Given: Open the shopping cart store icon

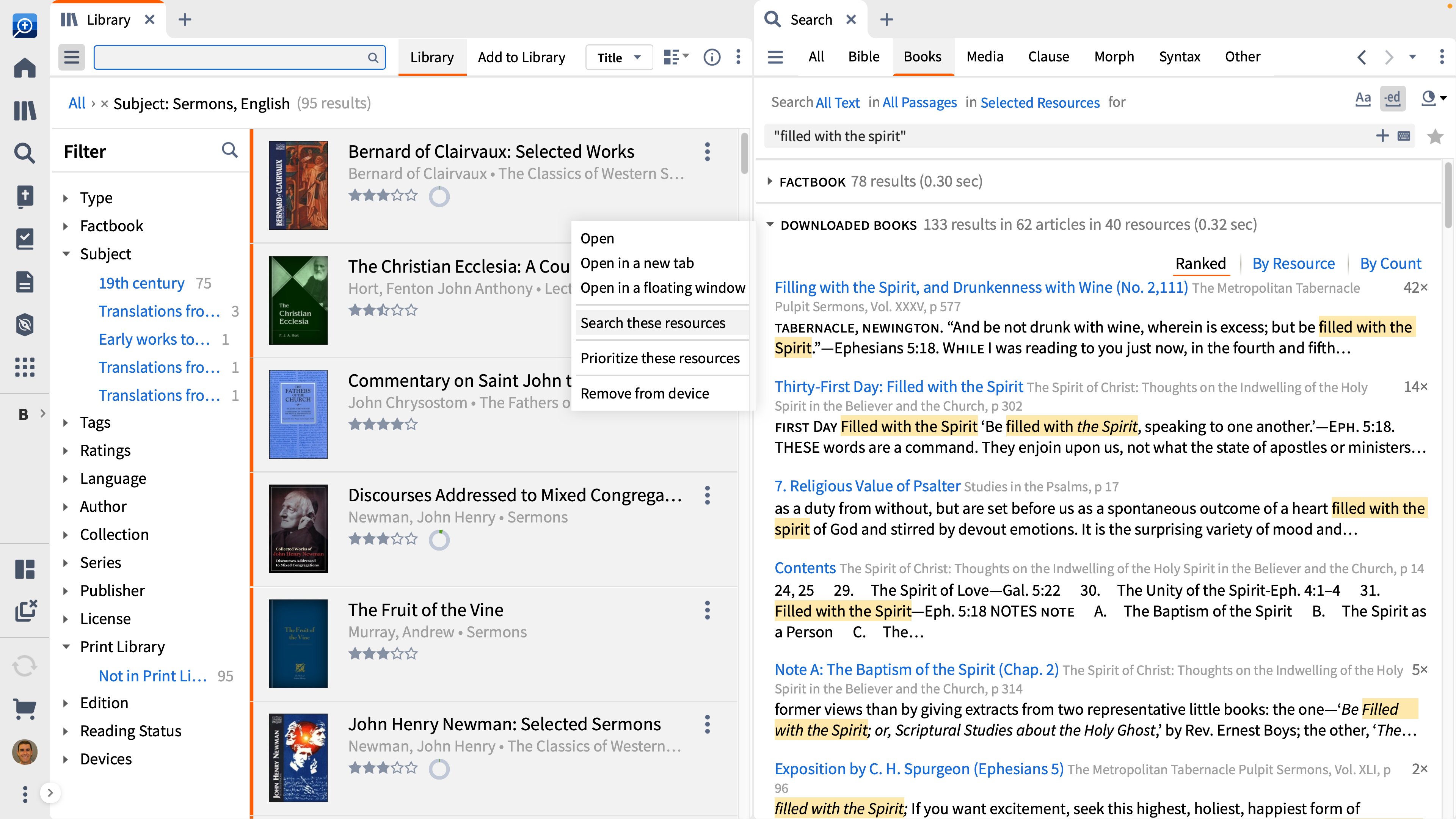Looking at the screenshot, I should pos(25,708).
